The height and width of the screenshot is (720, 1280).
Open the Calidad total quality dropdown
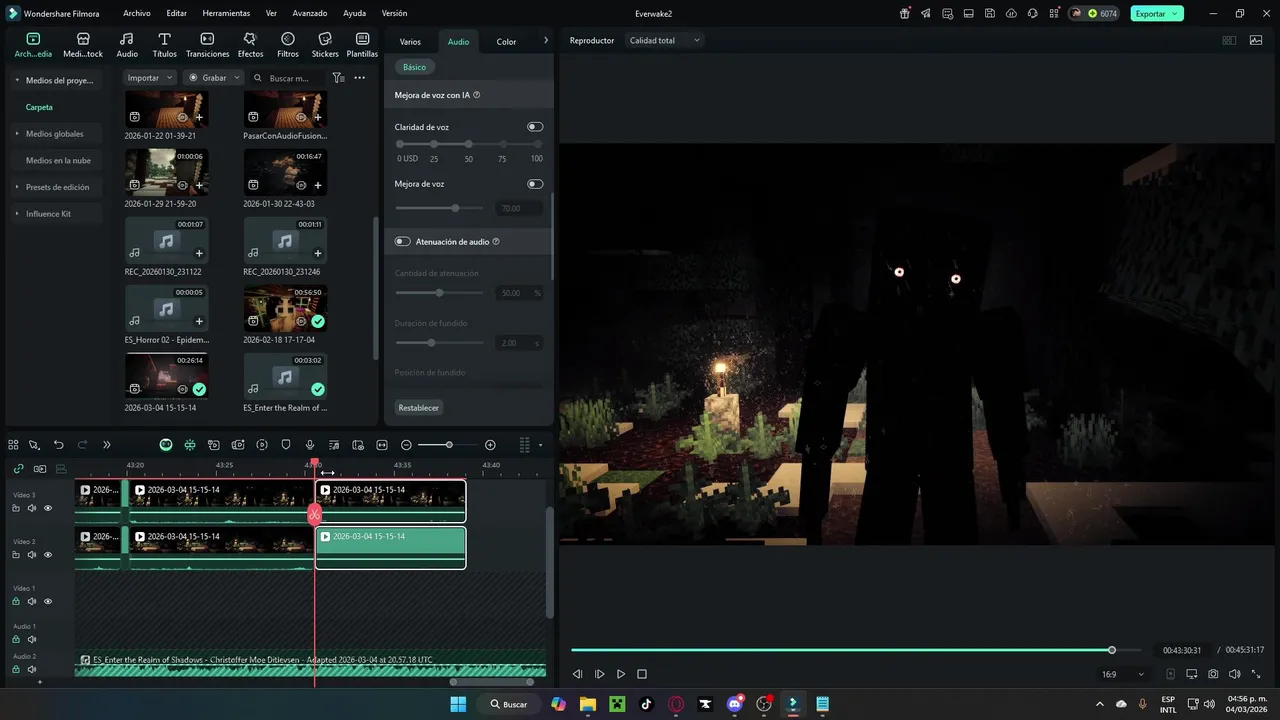point(664,41)
